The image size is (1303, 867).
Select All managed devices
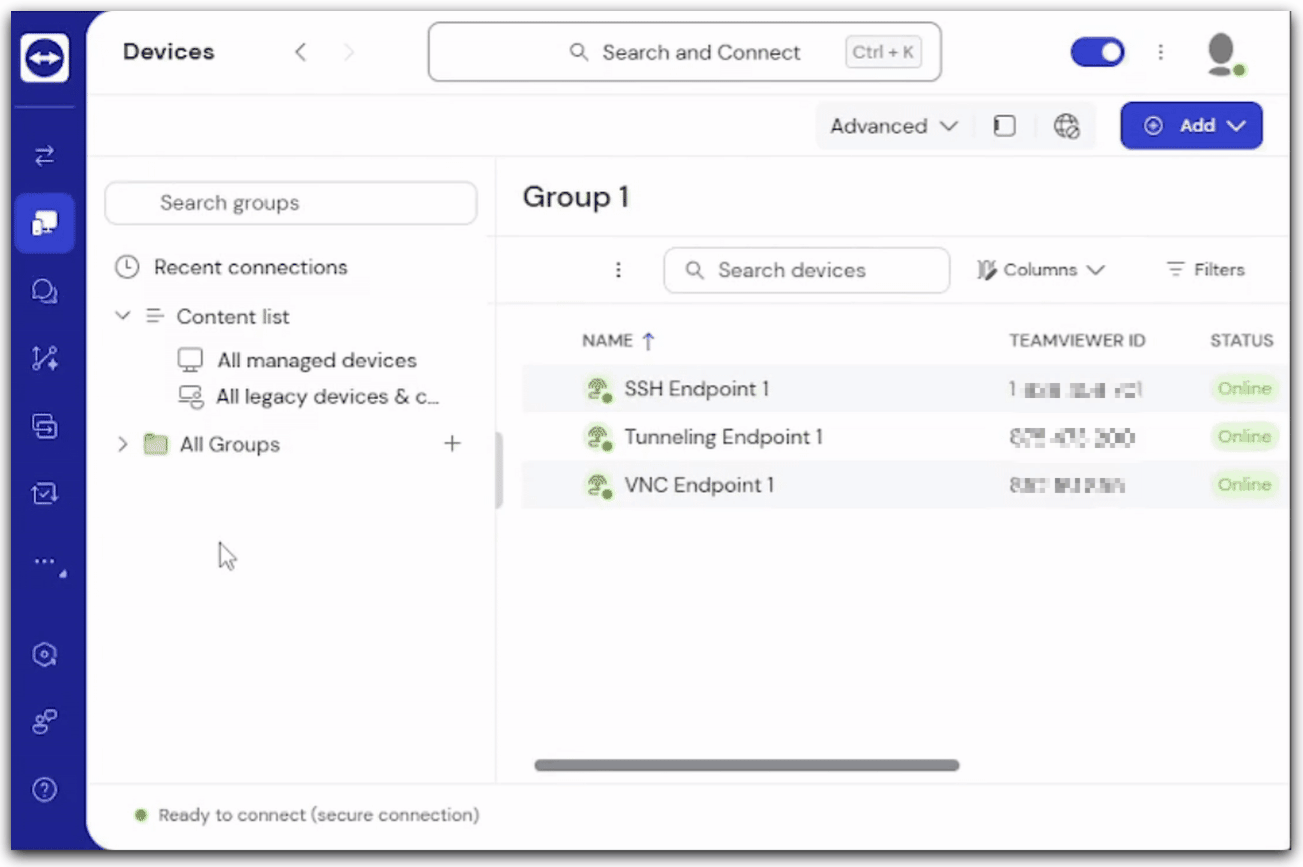[x=317, y=360]
